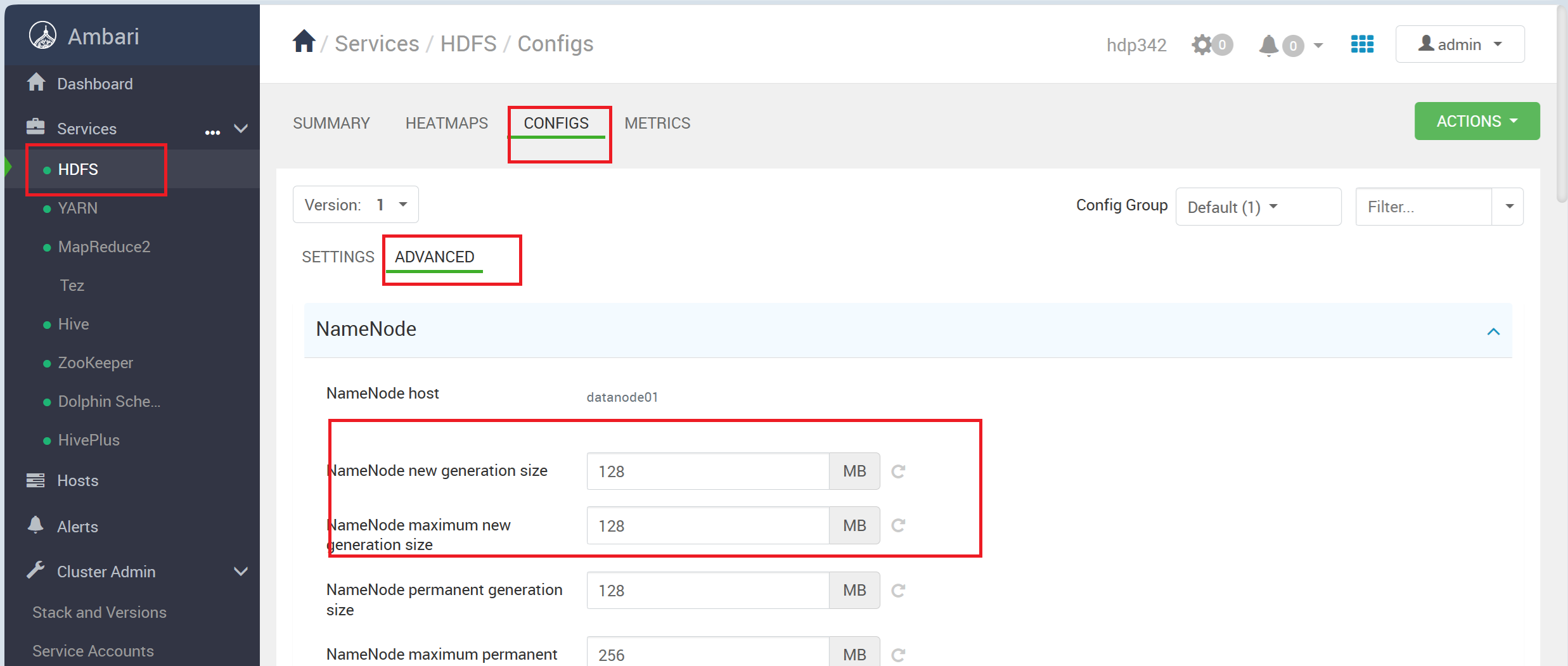The width and height of the screenshot is (1568, 666).
Task: Select ZooKeeper service in sidebar
Action: point(96,362)
